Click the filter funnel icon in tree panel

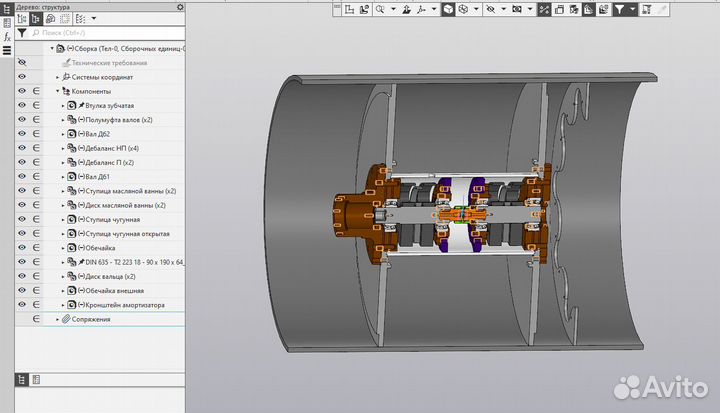click(x=23, y=32)
